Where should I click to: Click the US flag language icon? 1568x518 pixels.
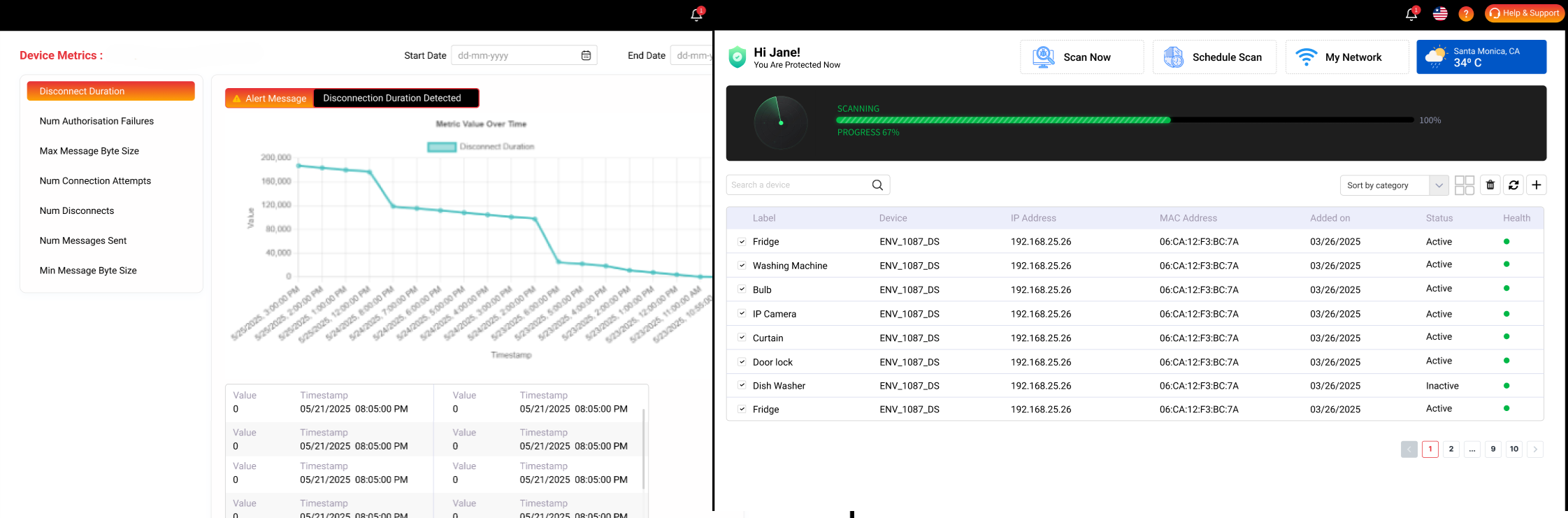[x=1440, y=13]
